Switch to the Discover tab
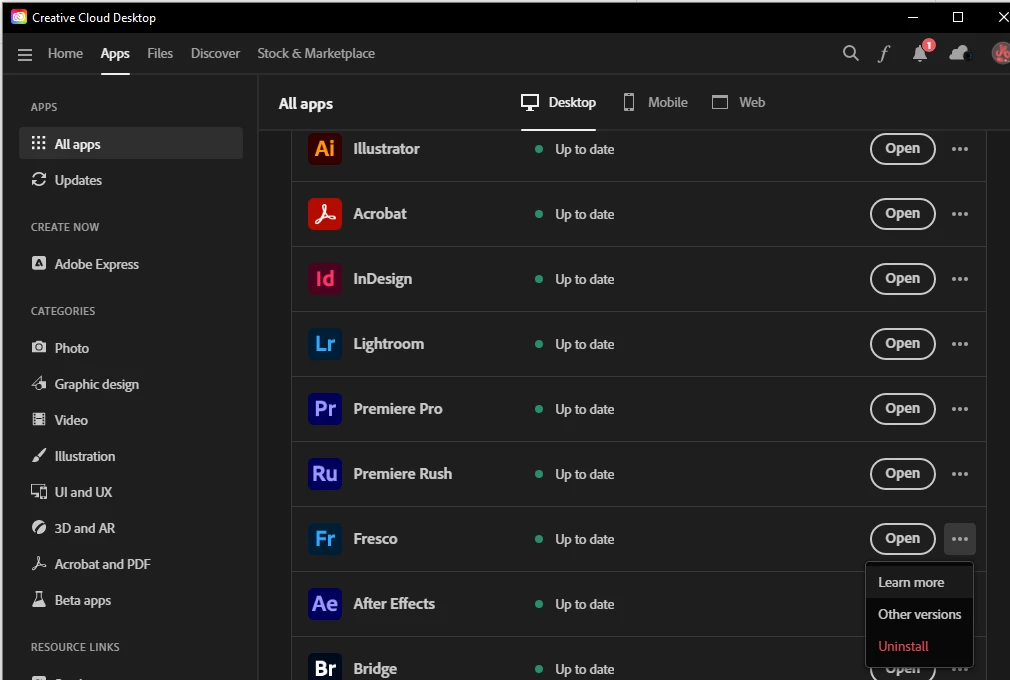This screenshot has height=680, width=1010. tap(215, 53)
